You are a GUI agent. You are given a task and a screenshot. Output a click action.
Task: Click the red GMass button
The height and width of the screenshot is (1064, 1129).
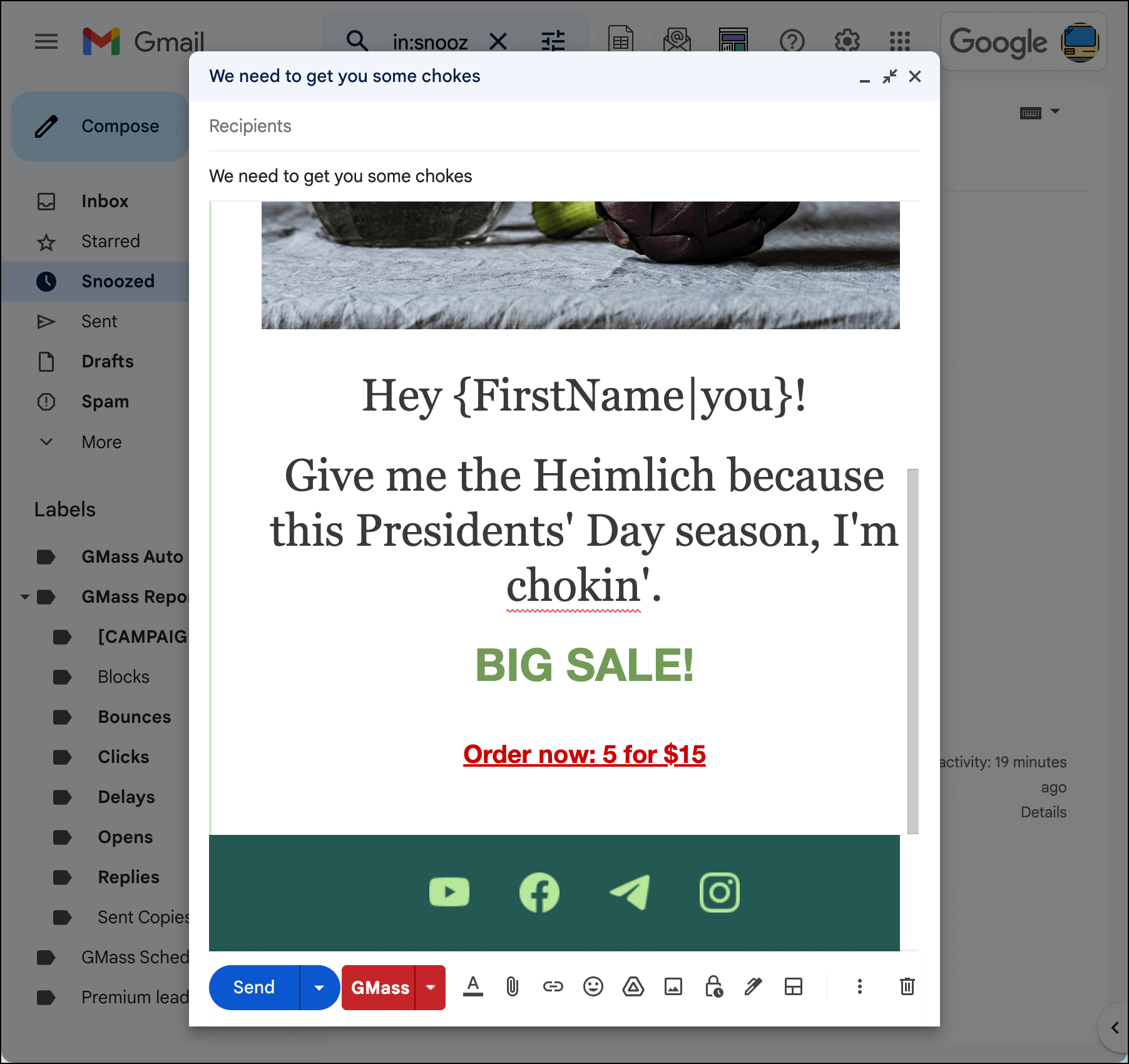point(379,988)
